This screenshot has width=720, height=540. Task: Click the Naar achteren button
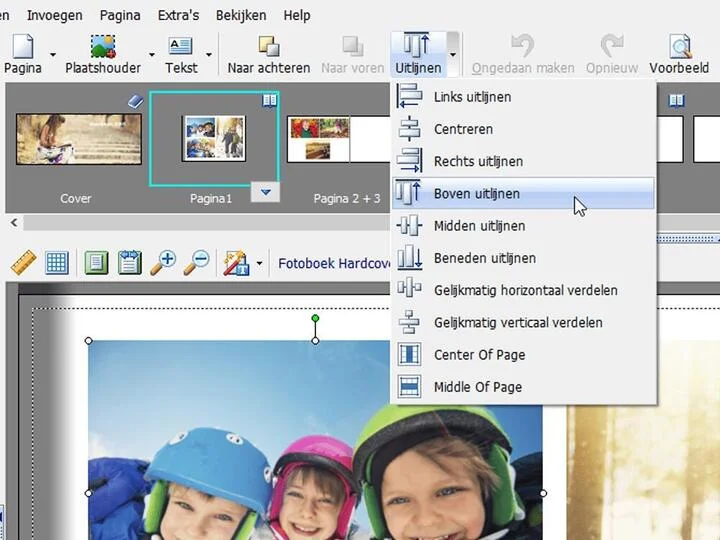point(267,54)
